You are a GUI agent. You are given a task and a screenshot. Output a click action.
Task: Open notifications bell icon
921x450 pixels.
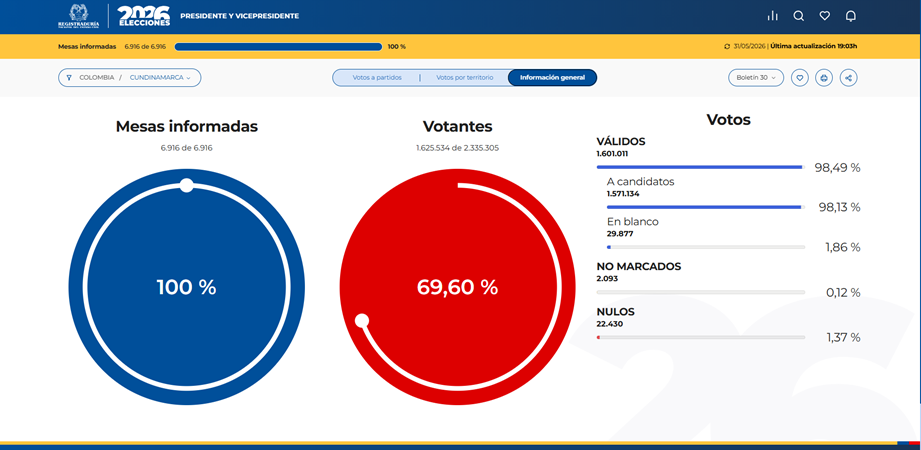[851, 16]
